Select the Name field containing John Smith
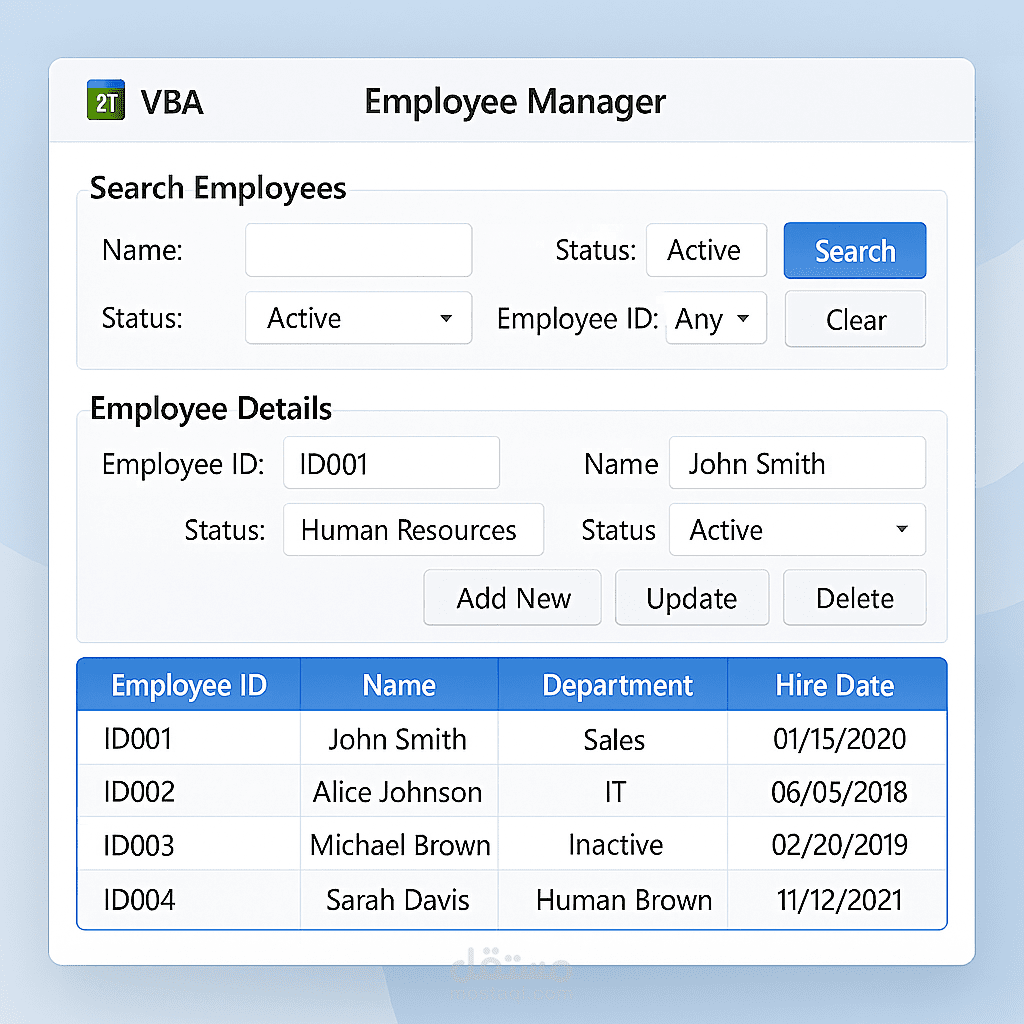This screenshot has height=1024, width=1024. (797, 463)
